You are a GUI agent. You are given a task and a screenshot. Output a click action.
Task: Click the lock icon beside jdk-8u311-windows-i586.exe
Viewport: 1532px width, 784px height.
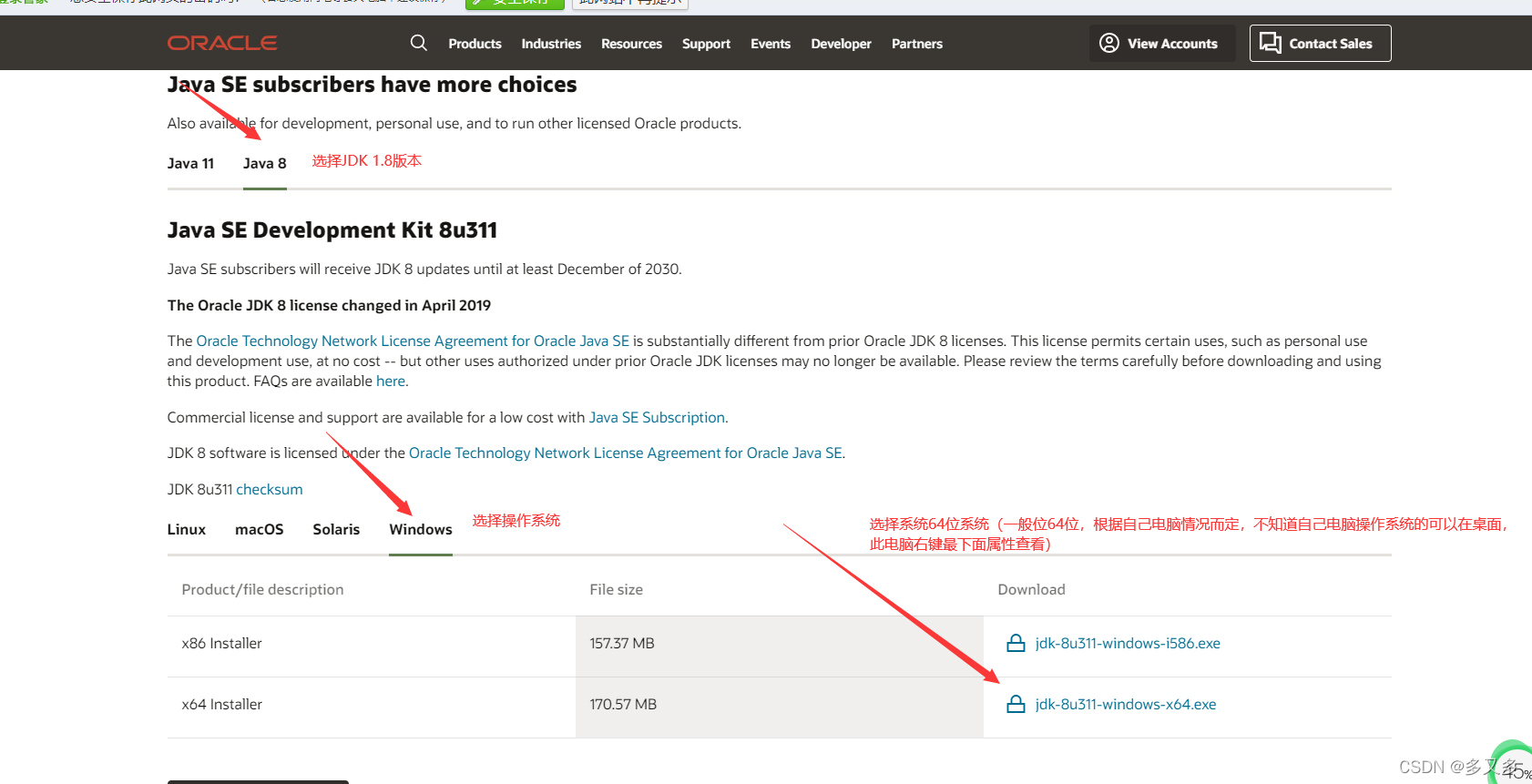click(1016, 644)
